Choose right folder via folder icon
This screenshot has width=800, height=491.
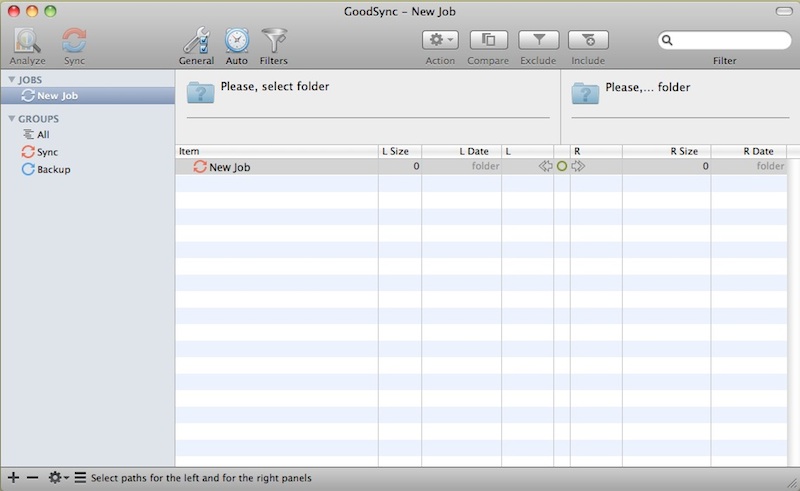[x=585, y=92]
